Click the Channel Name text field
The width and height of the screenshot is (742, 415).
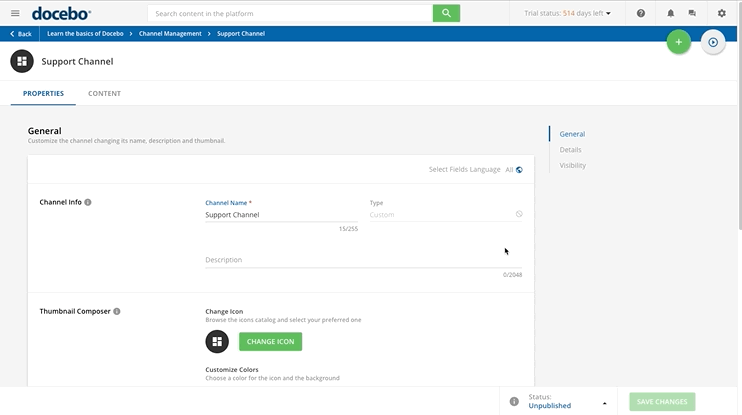point(280,215)
